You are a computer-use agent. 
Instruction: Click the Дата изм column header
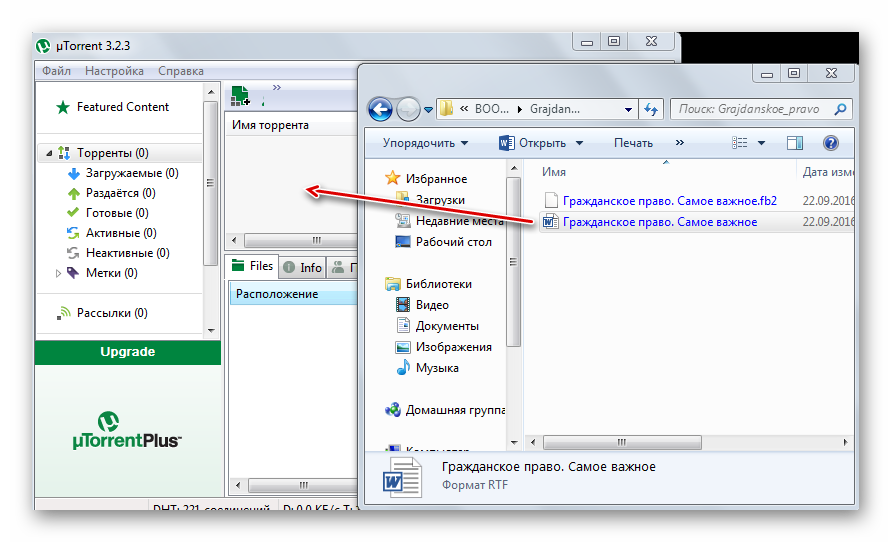(x=827, y=172)
